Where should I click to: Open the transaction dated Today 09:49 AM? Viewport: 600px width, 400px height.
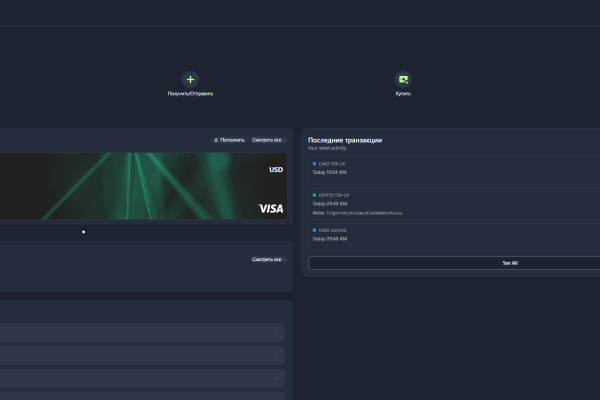point(454,204)
